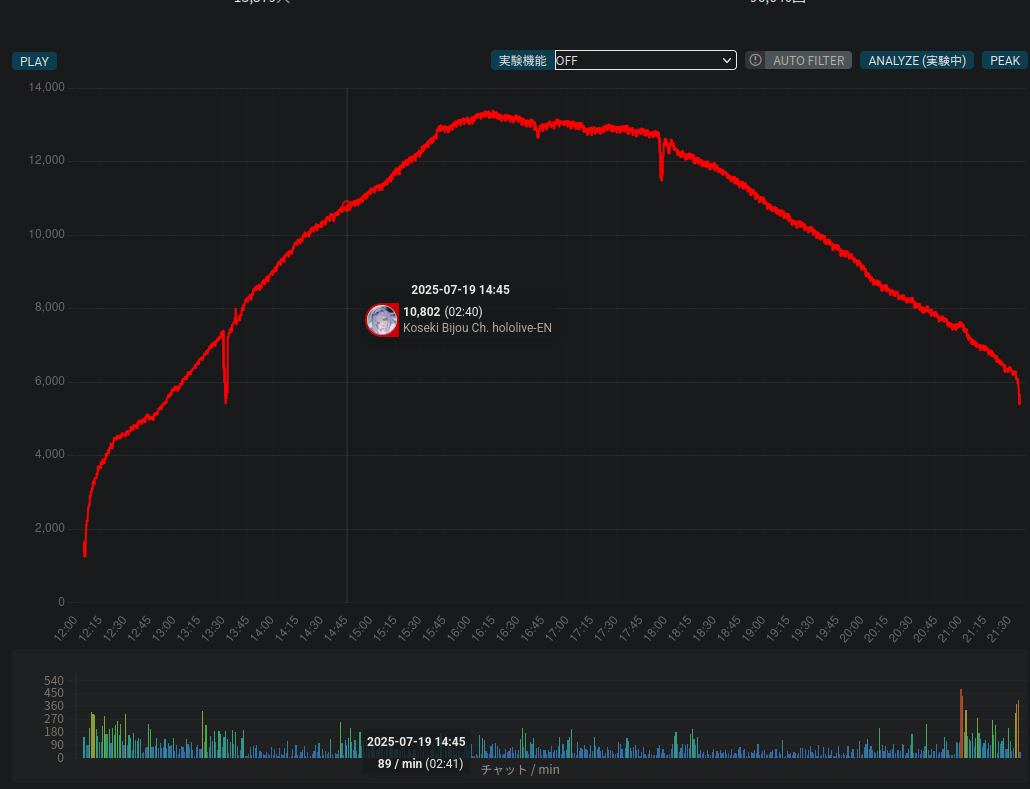Click the 18:00 time axis label

(x=655, y=629)
